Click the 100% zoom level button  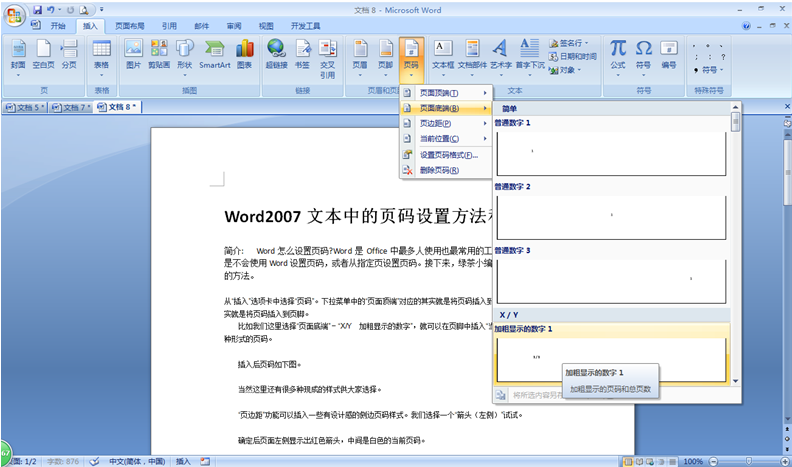coord(693,461)
